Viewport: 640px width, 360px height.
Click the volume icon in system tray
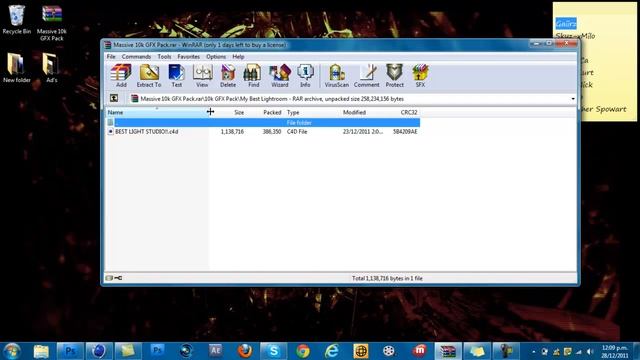(x=589, y=351)
